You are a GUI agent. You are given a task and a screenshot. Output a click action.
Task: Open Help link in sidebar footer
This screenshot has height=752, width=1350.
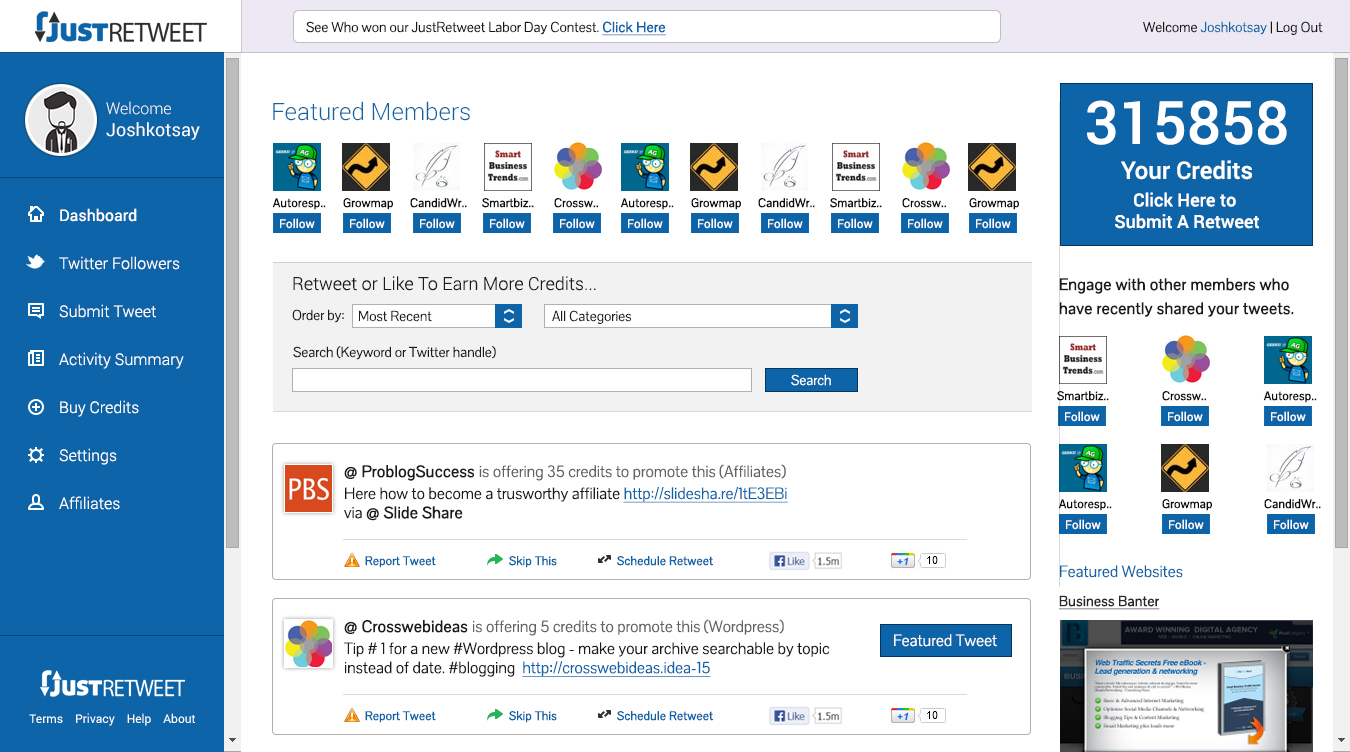tap(139, 718)
